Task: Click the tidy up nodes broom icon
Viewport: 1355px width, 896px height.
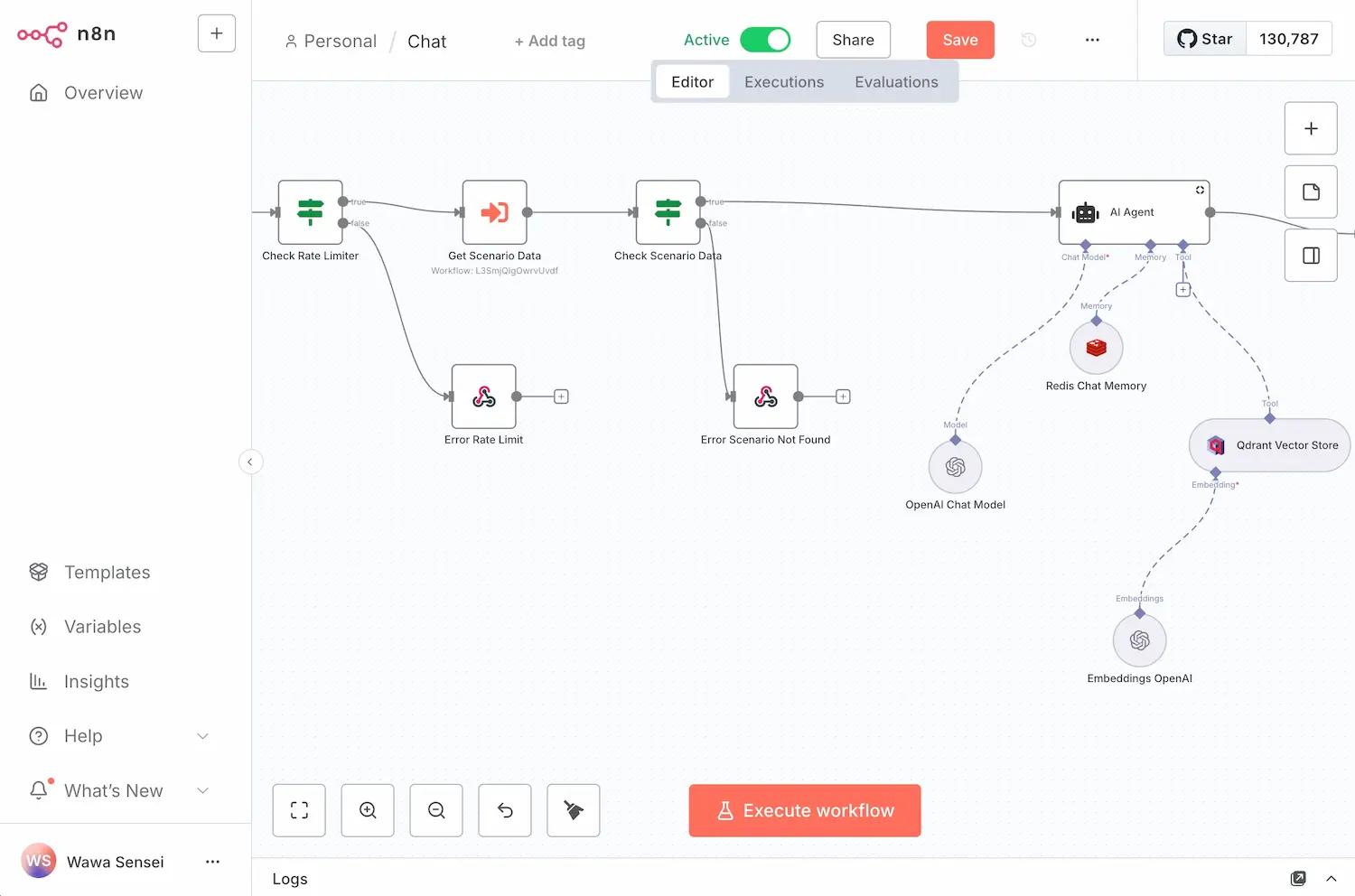Action: pos(574,810)
